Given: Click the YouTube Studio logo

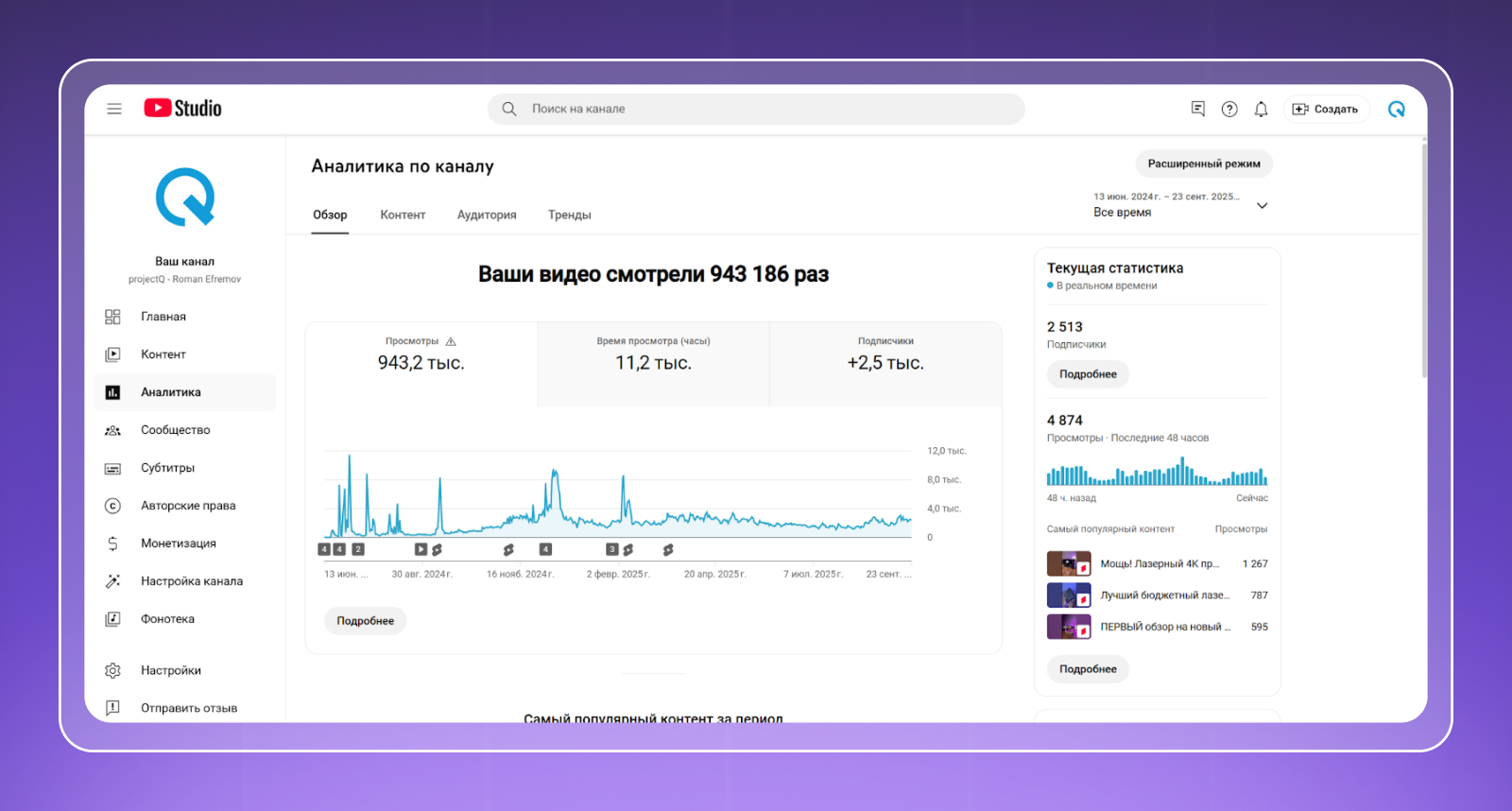Looking at the screenshot, I should [x=182, y=109].
